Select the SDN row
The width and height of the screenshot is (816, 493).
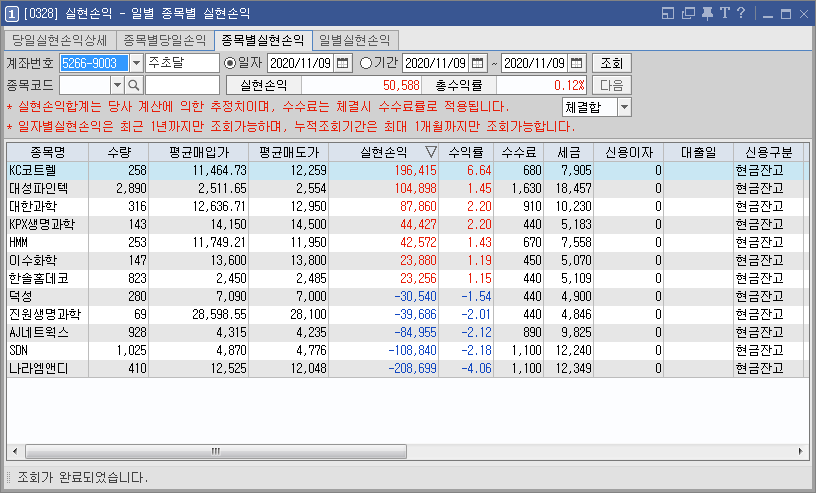pyautogui.click(x=408, y=350)
